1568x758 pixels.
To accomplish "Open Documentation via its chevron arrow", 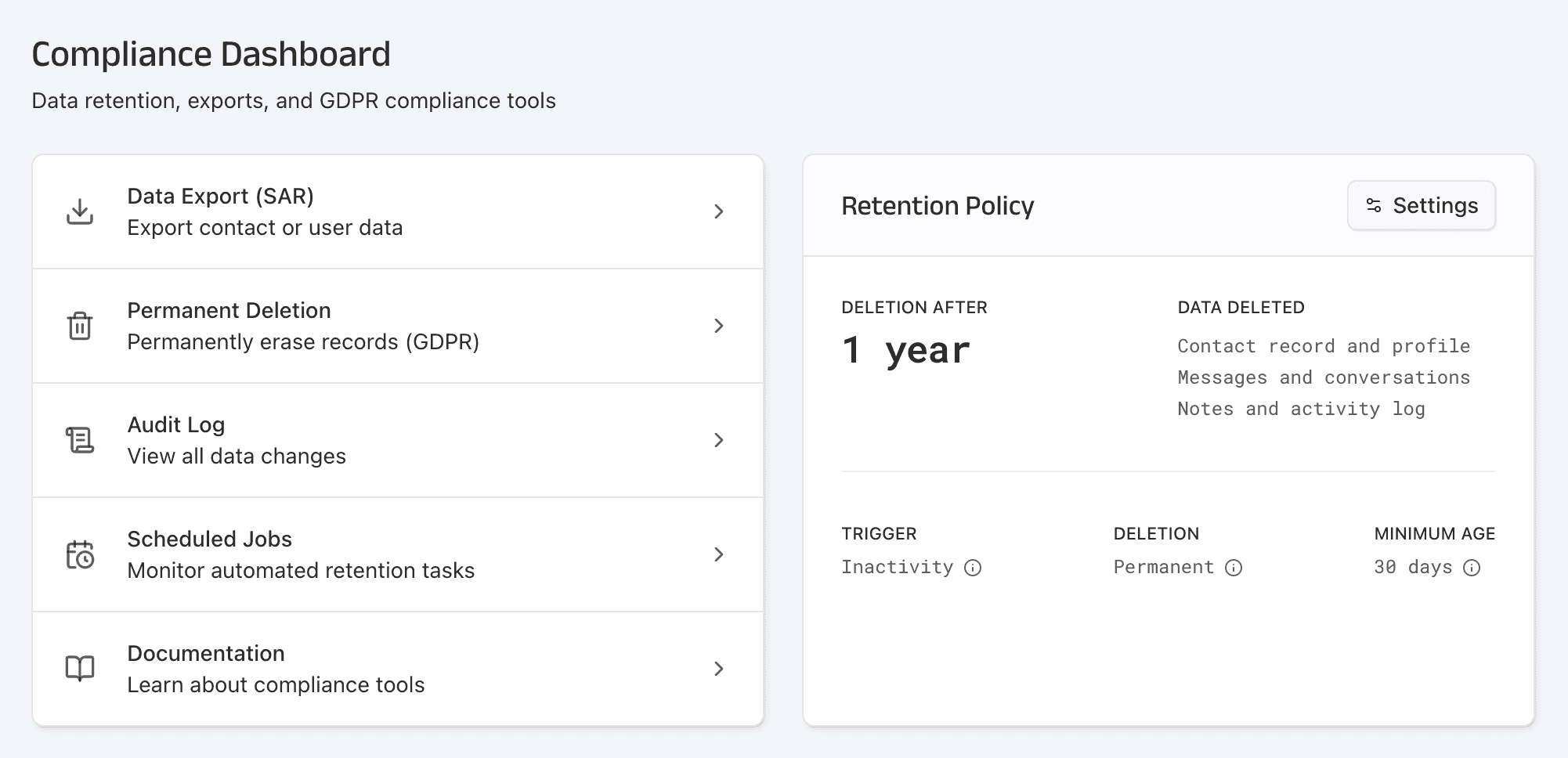I will pyautogui.click(x=719, y=669).
